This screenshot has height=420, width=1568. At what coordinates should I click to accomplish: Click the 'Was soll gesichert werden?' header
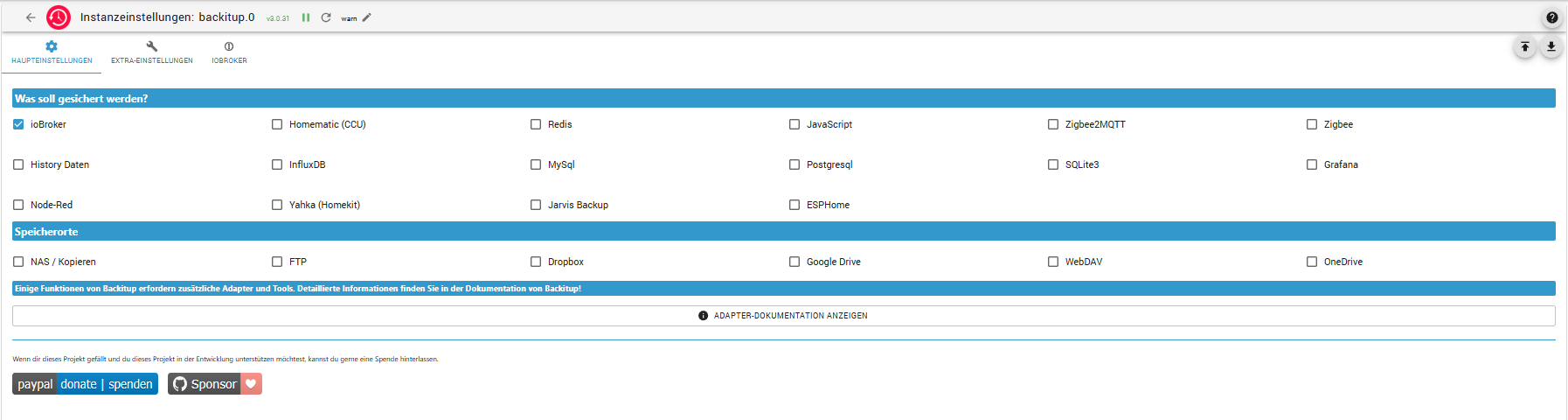[x=784, y=98]
